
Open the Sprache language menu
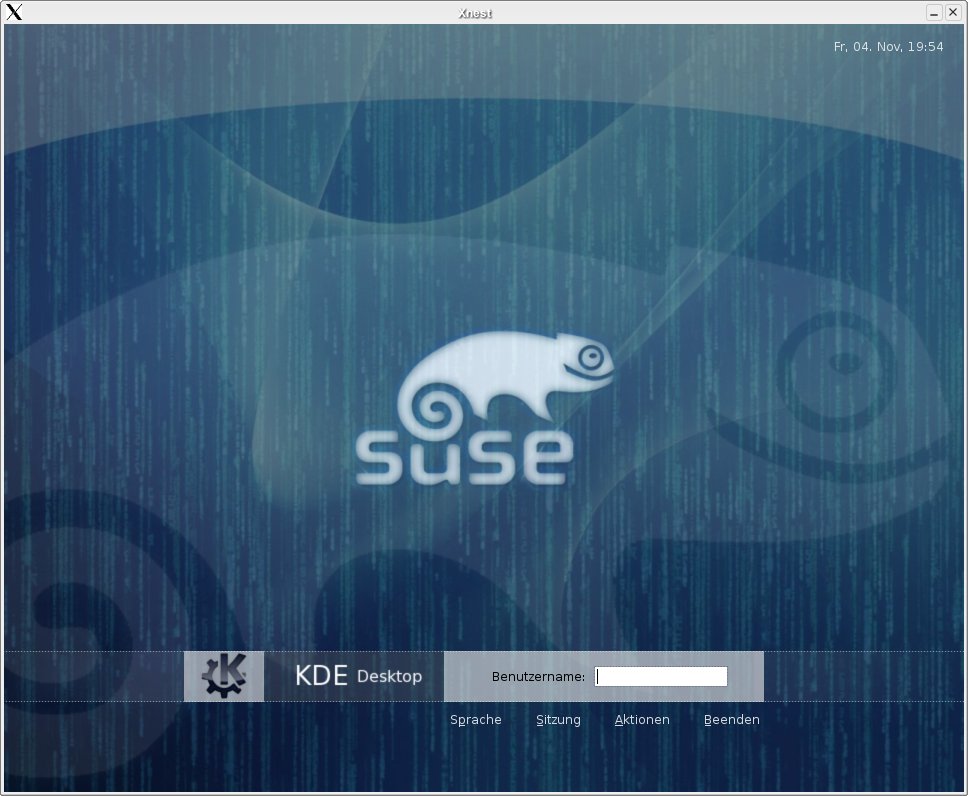(475, 720)
